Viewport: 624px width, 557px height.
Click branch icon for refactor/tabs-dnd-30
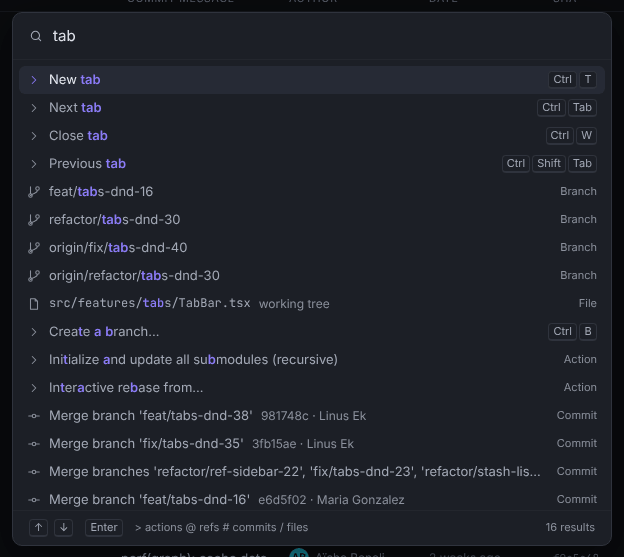click(x=34, y=220)
